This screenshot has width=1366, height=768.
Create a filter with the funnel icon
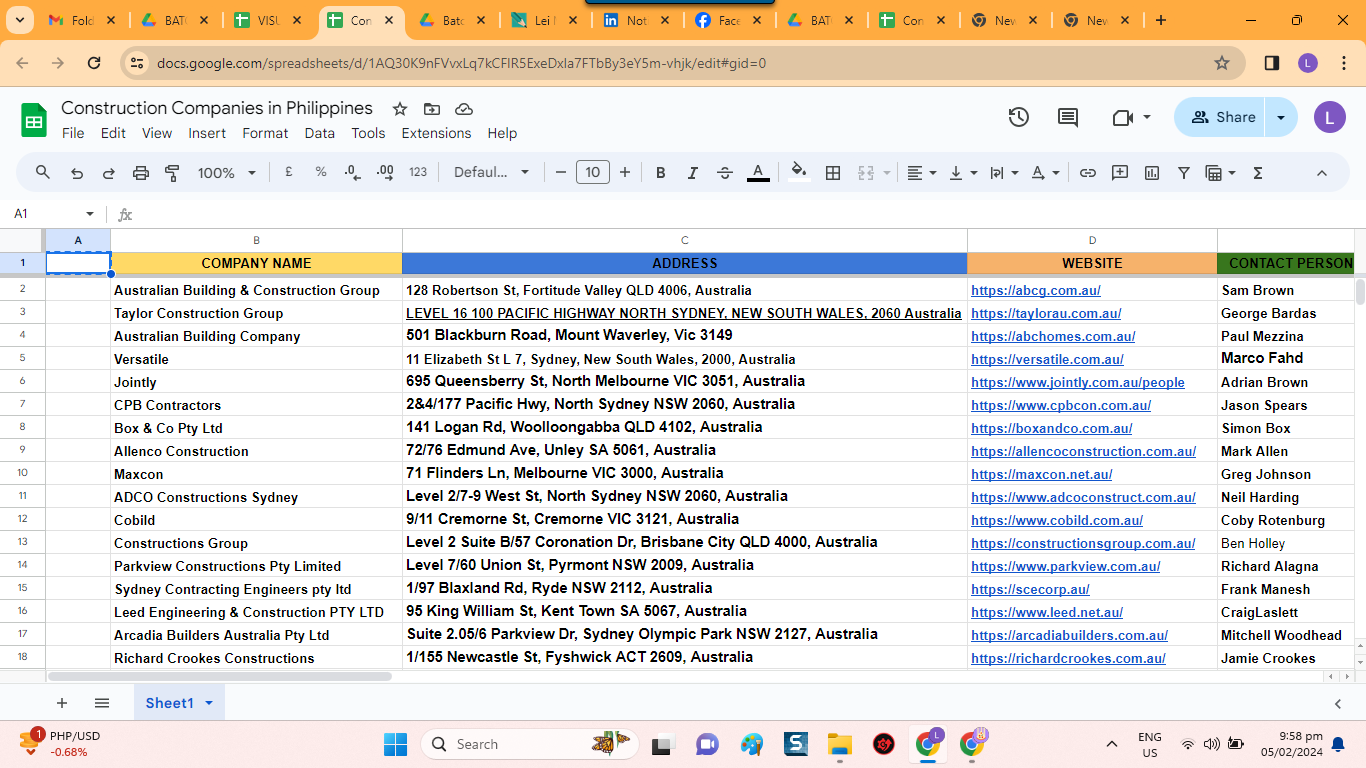pyautogui.click(x=1184, y=173)
